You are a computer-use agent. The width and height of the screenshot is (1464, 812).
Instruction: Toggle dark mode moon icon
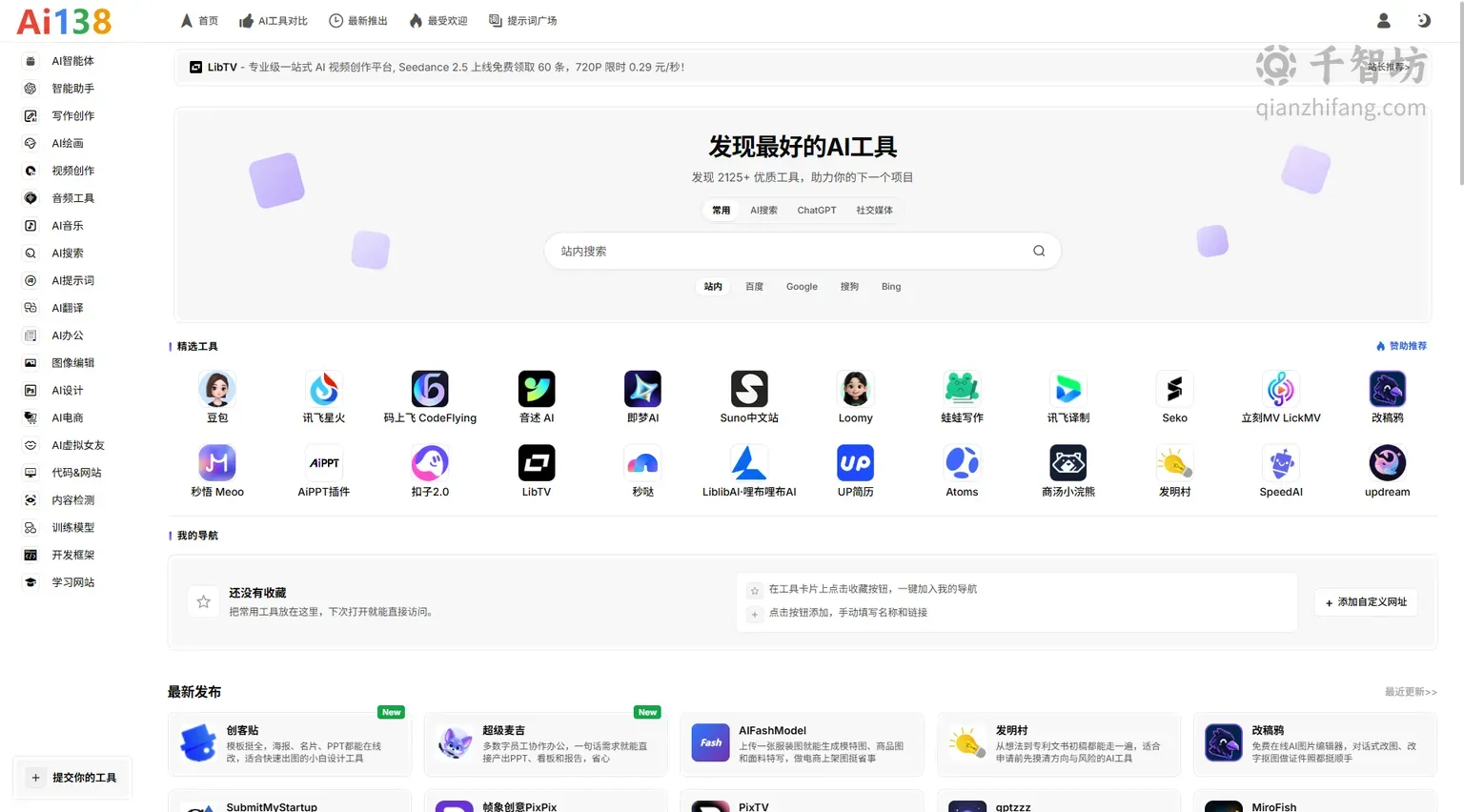(x=1424, y=20)
